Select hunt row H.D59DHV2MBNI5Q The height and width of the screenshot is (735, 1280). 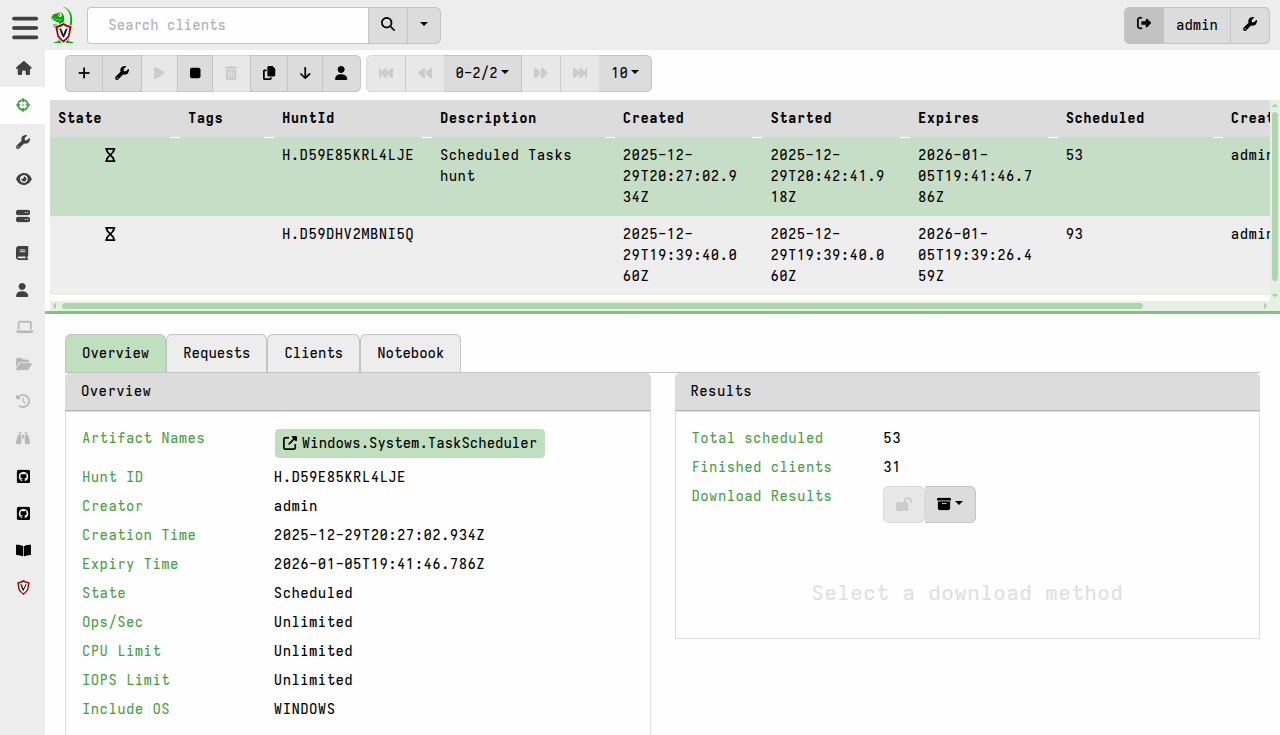(660, 255)
